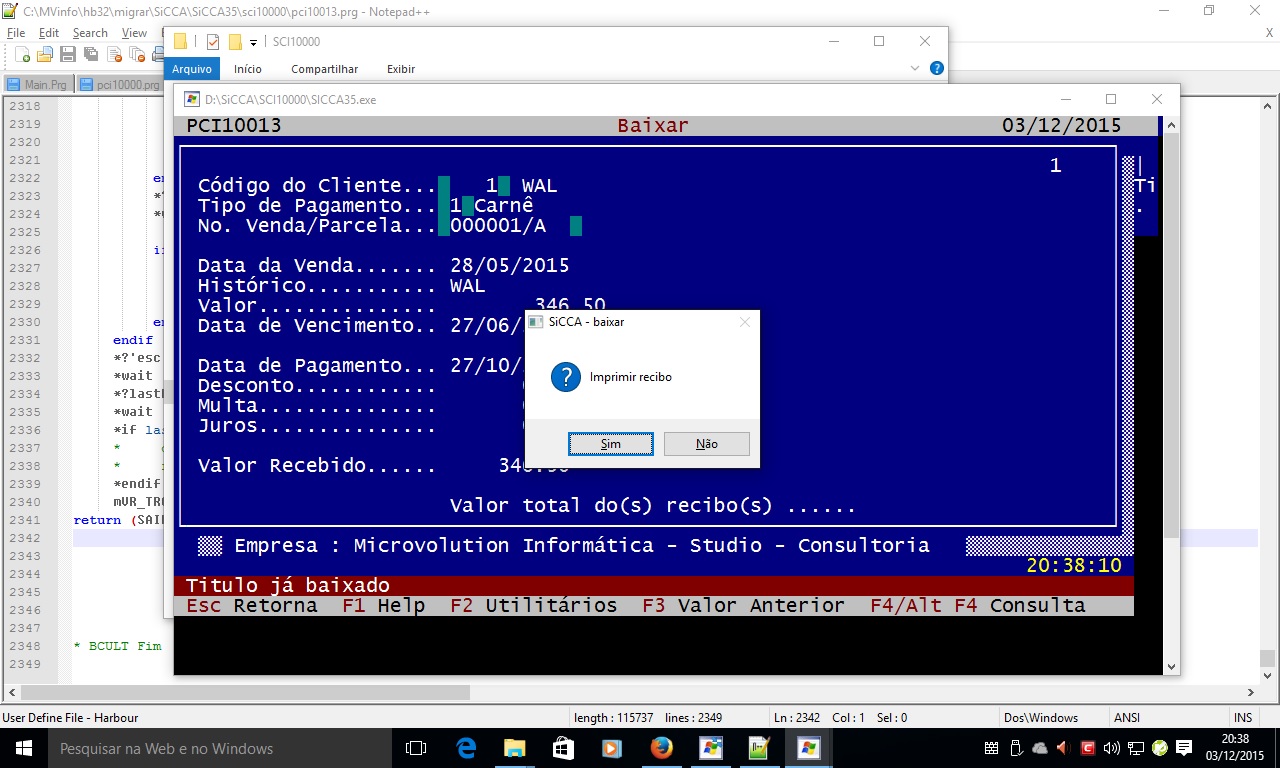Image resolution: width=1280 pixels, height=768 pixels.
Task: Click the New file icon in Notepad++
Action: coord(22,54)
